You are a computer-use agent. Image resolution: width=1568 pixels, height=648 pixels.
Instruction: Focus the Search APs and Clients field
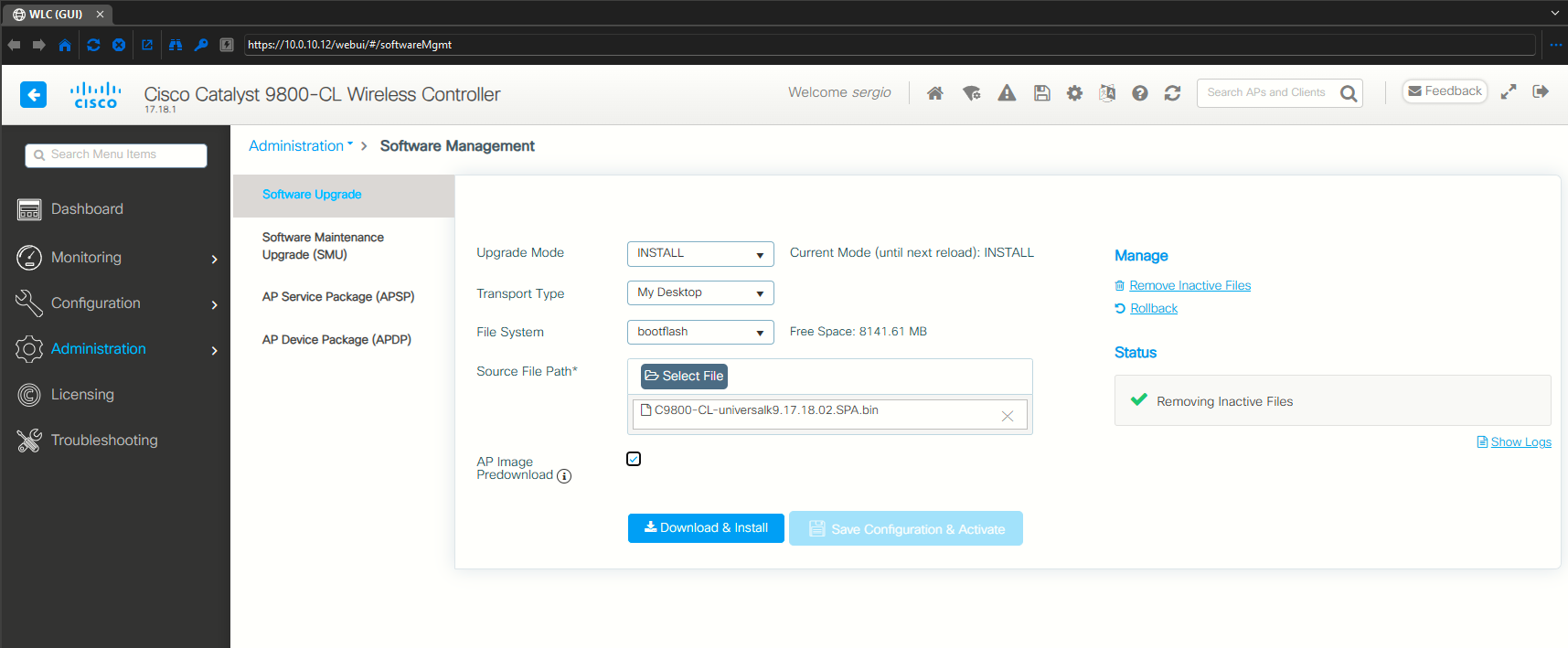[1267, 93]
